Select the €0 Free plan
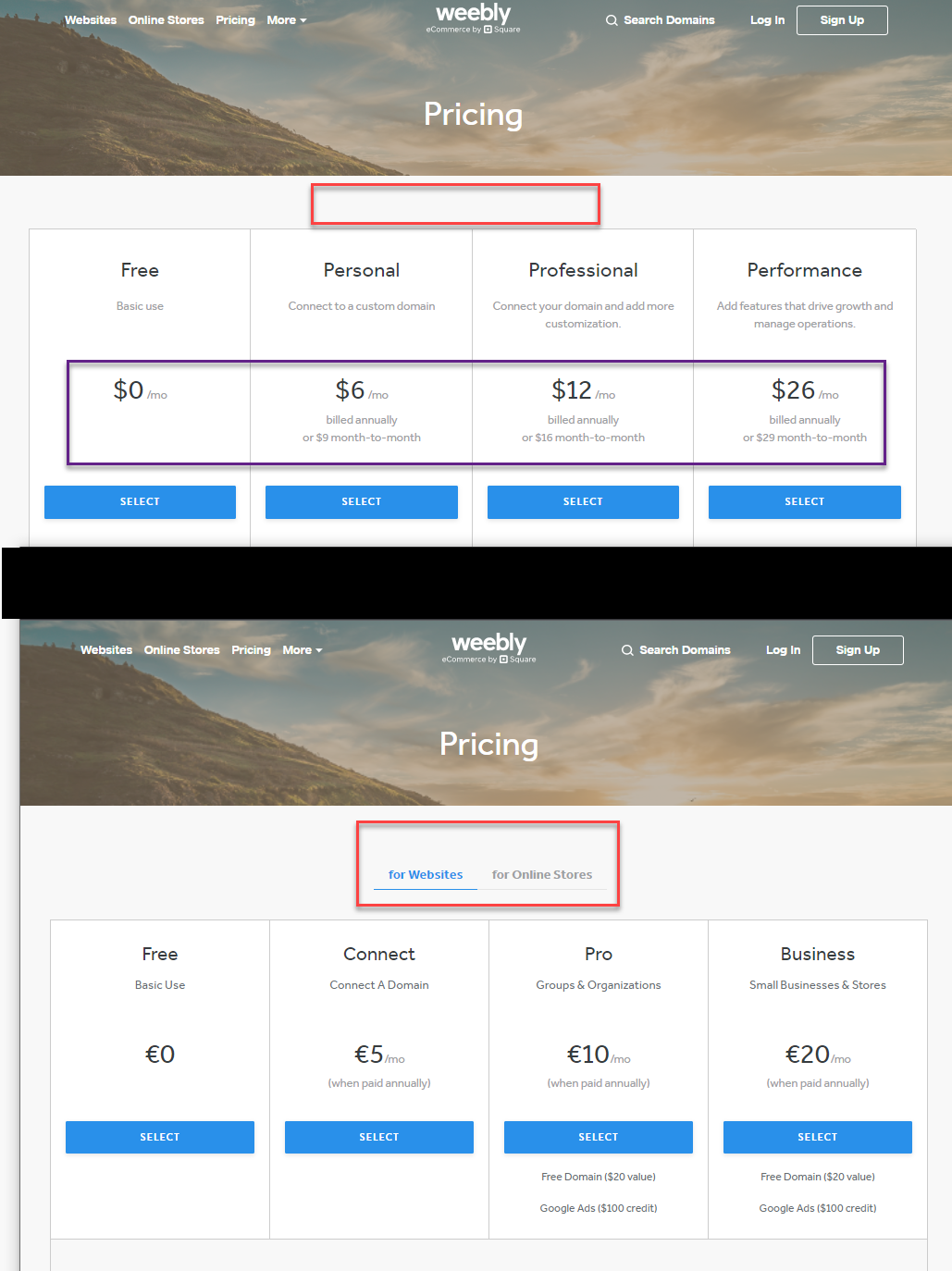 160,1138
